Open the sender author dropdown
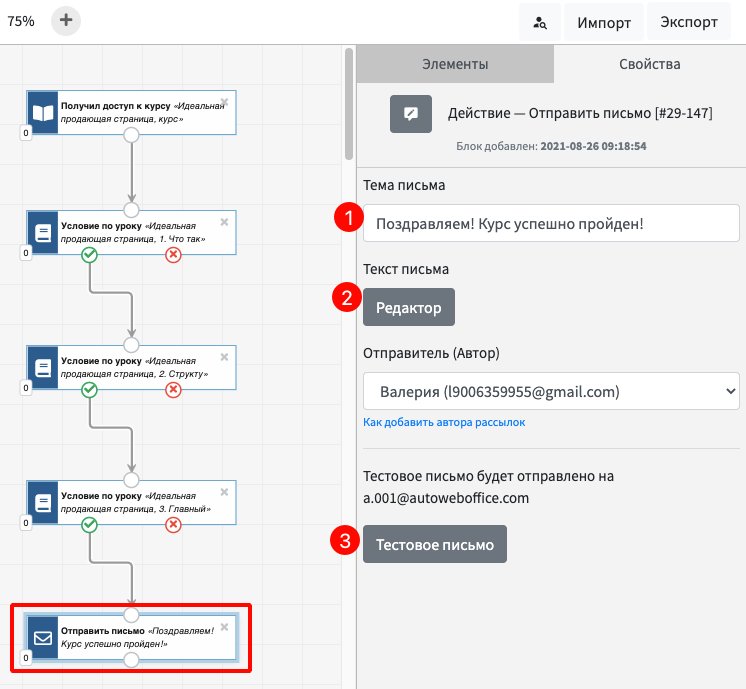The height and width of the screenshot is (689, 746). [x=550, y=391]
